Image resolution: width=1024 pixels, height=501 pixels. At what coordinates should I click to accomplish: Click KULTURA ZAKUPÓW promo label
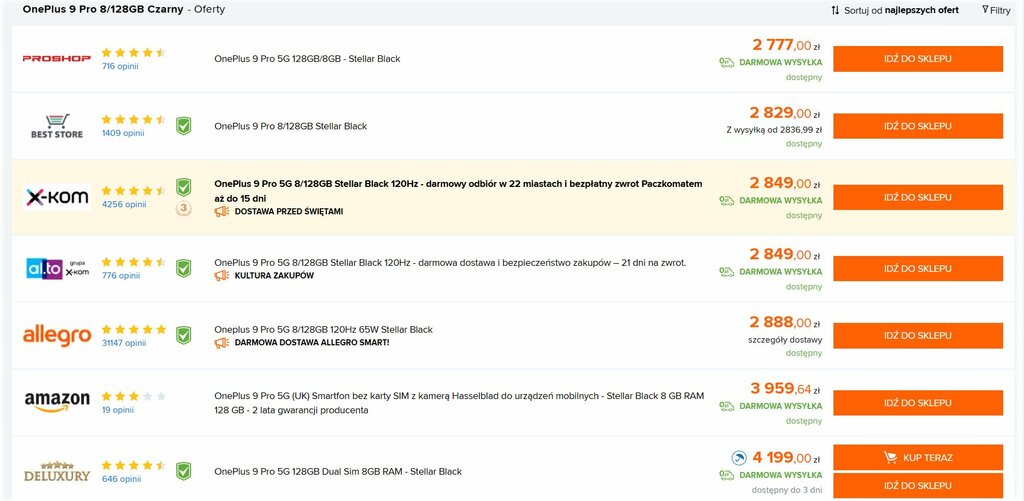274,276
